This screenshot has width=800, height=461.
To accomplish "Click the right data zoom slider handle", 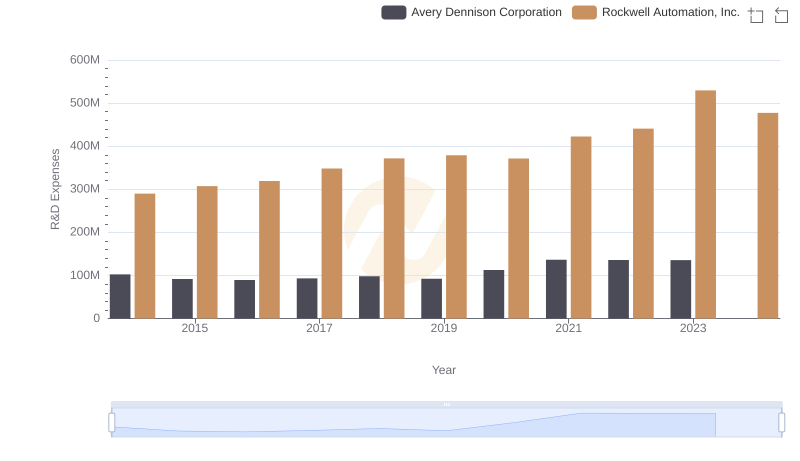I will [781, 423].
